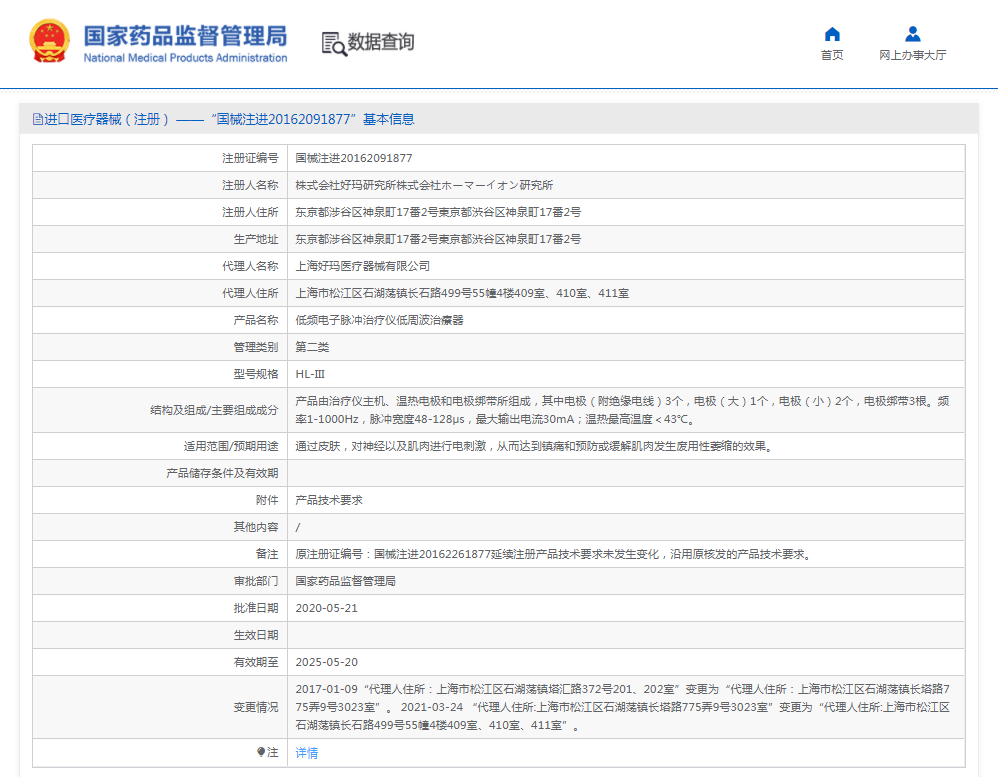Click the national emblem logo

point(50,42)
